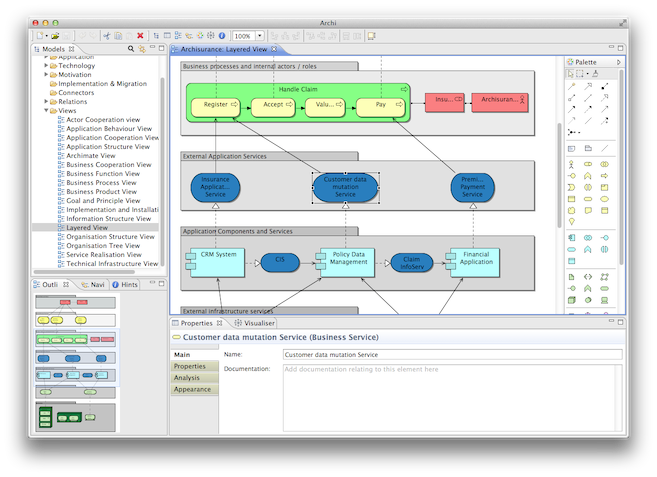Screen dimensions: 657x477
Task: Open the Hints tab
Action: pos(125,285)
